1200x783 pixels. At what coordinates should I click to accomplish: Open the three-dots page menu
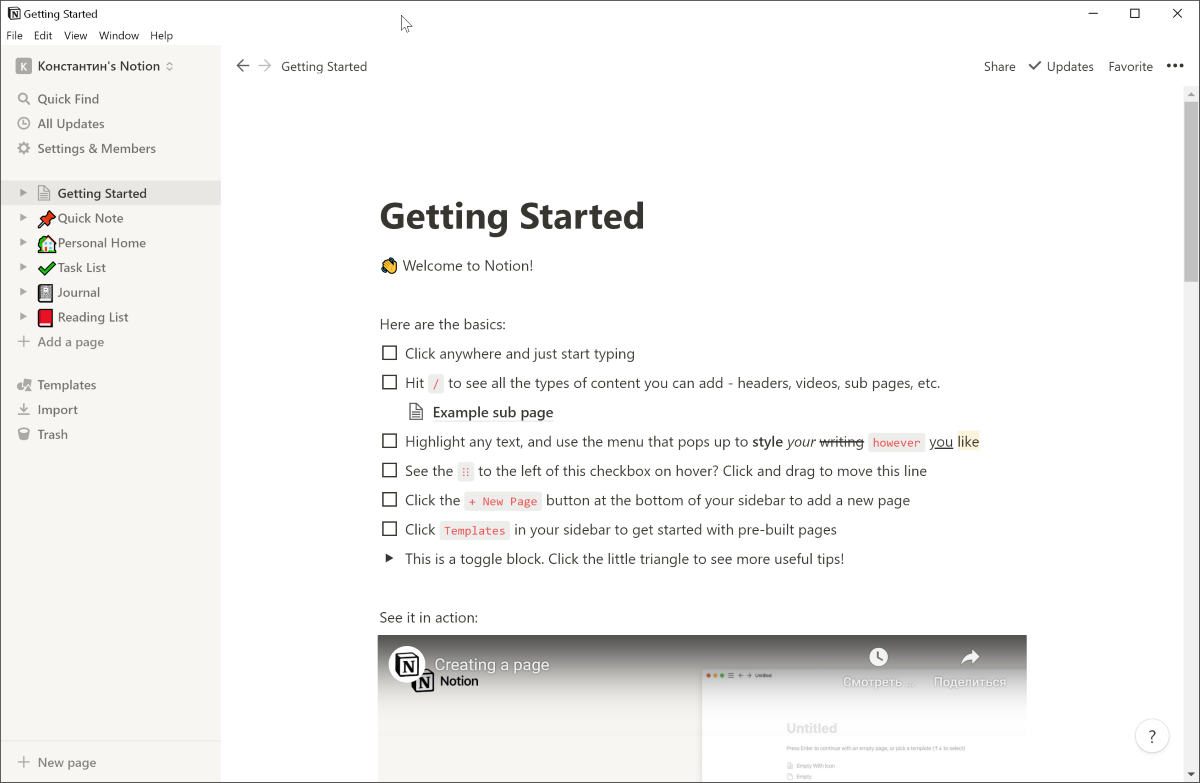pos(1175,66)
